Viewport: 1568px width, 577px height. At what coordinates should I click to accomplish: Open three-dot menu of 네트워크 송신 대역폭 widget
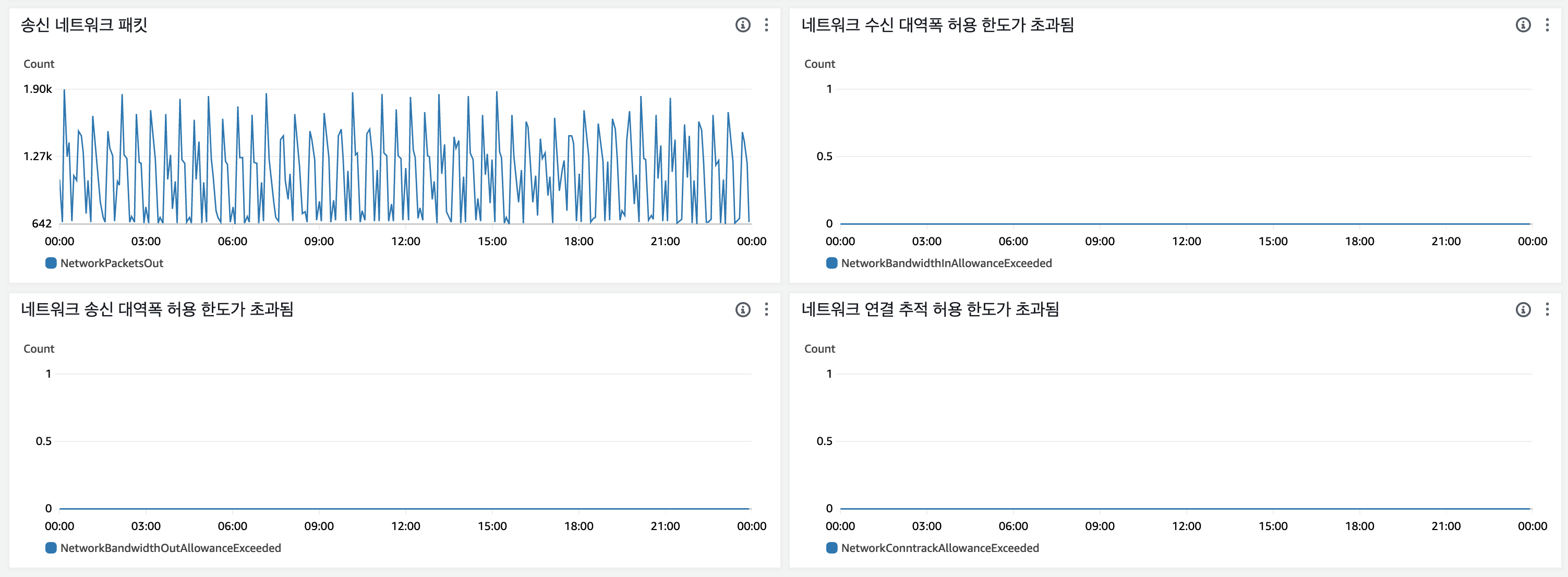coord(766,310)
